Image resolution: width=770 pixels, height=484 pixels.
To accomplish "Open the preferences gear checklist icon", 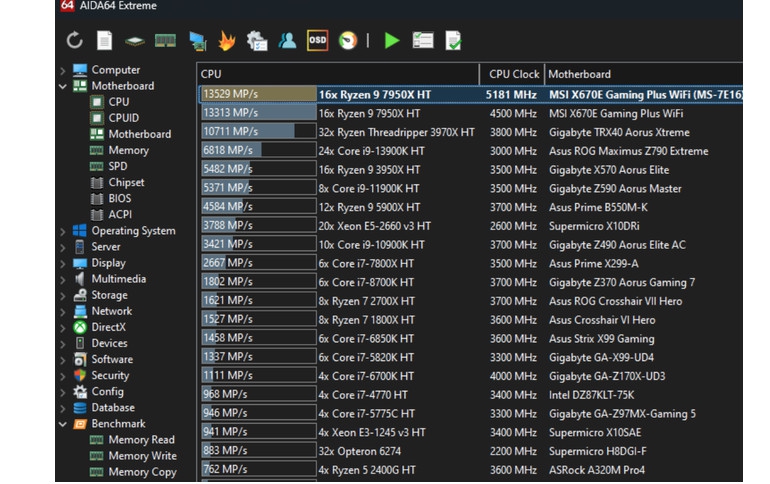I will (257, 41).
